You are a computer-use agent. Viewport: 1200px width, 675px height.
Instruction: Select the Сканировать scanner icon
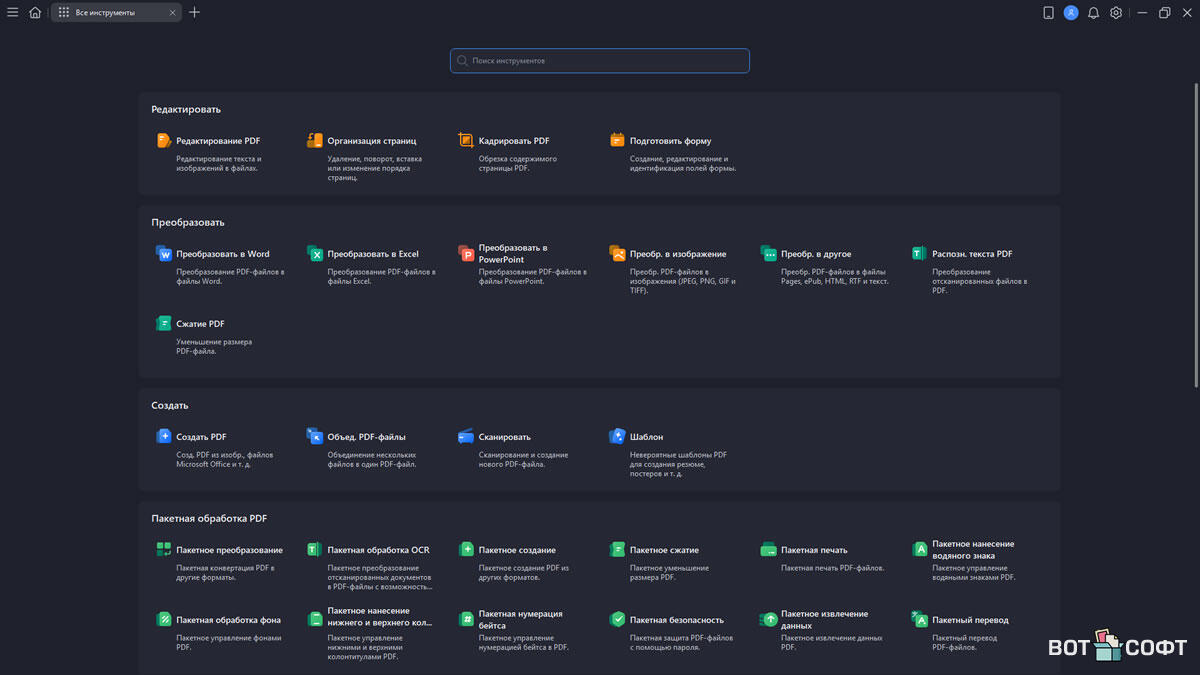click(x=466, y=437)
